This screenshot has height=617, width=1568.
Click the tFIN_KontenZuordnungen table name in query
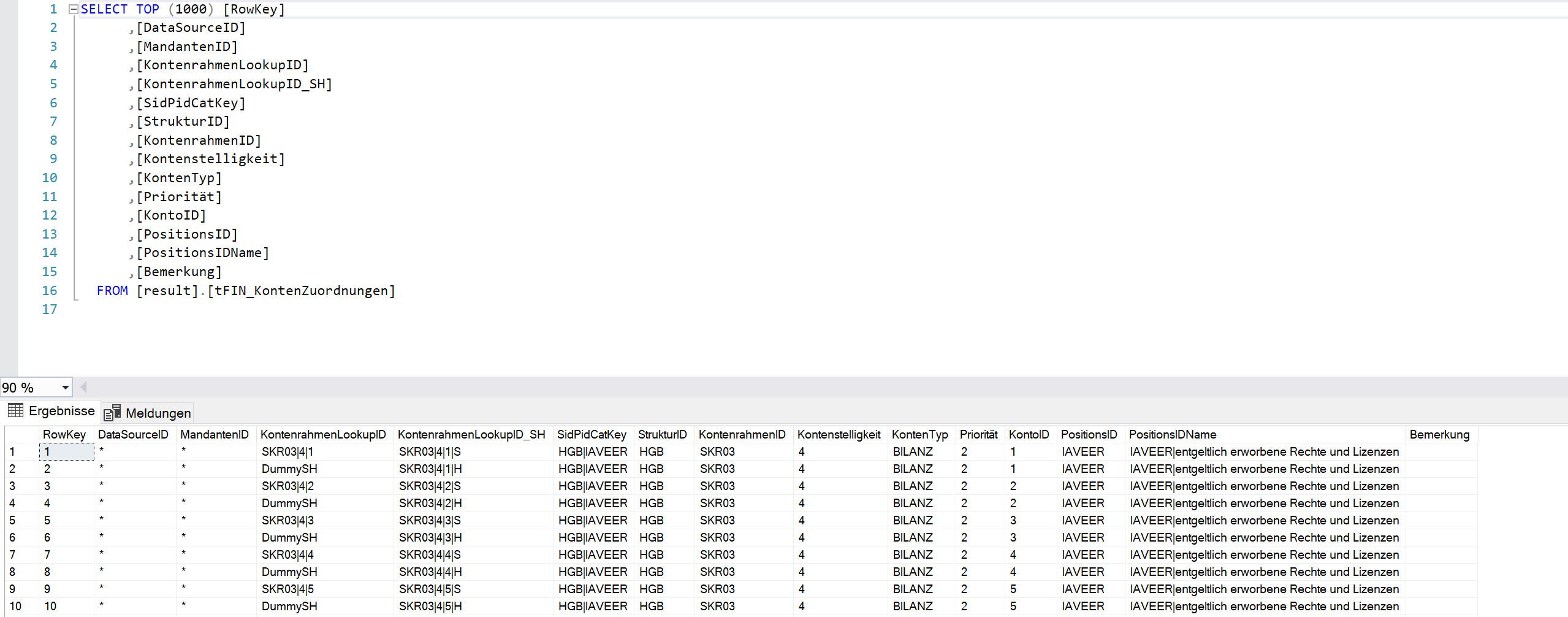(x=301, y=291)
